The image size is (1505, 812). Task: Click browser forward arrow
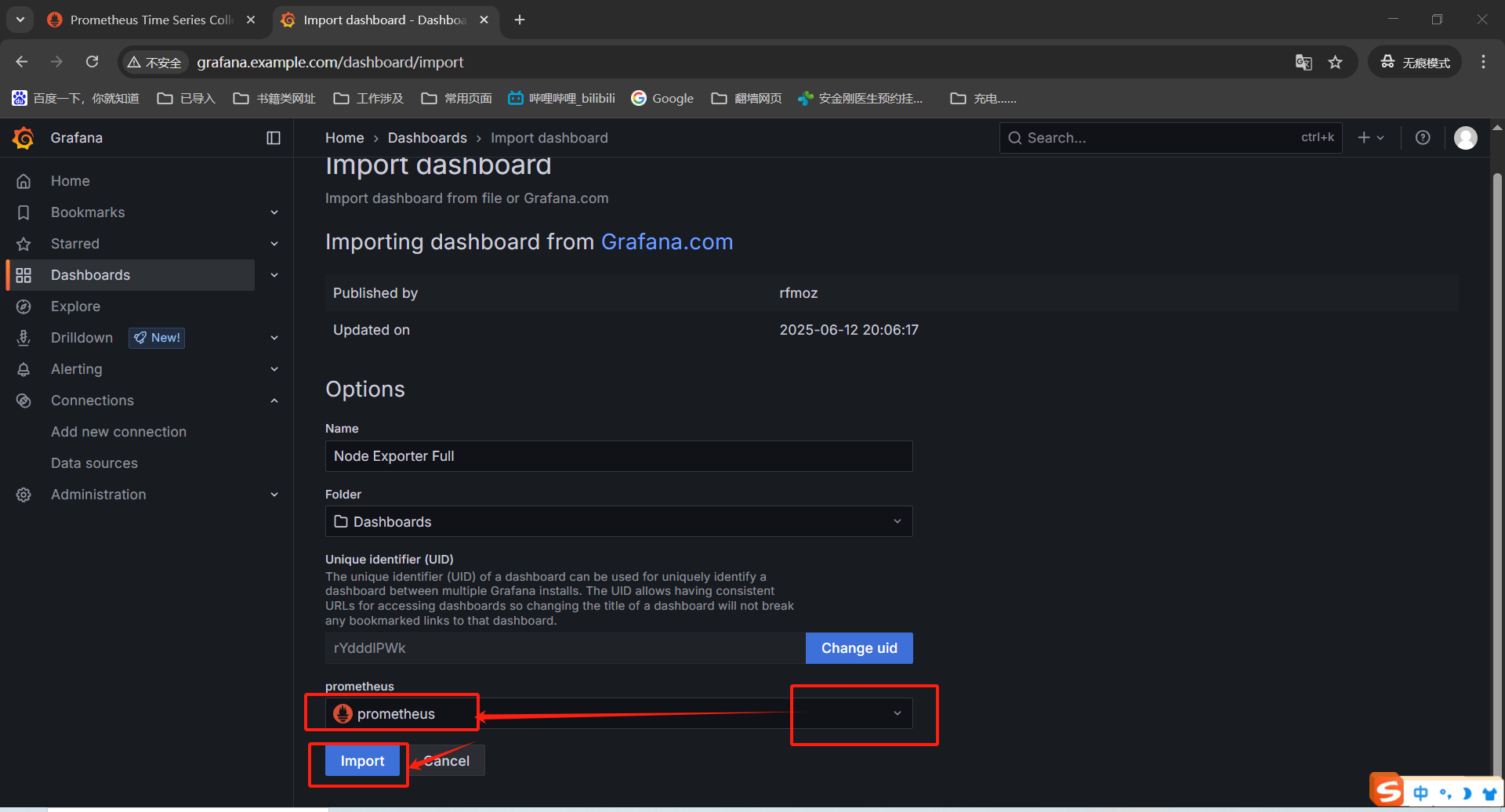[x=56, y=62]
